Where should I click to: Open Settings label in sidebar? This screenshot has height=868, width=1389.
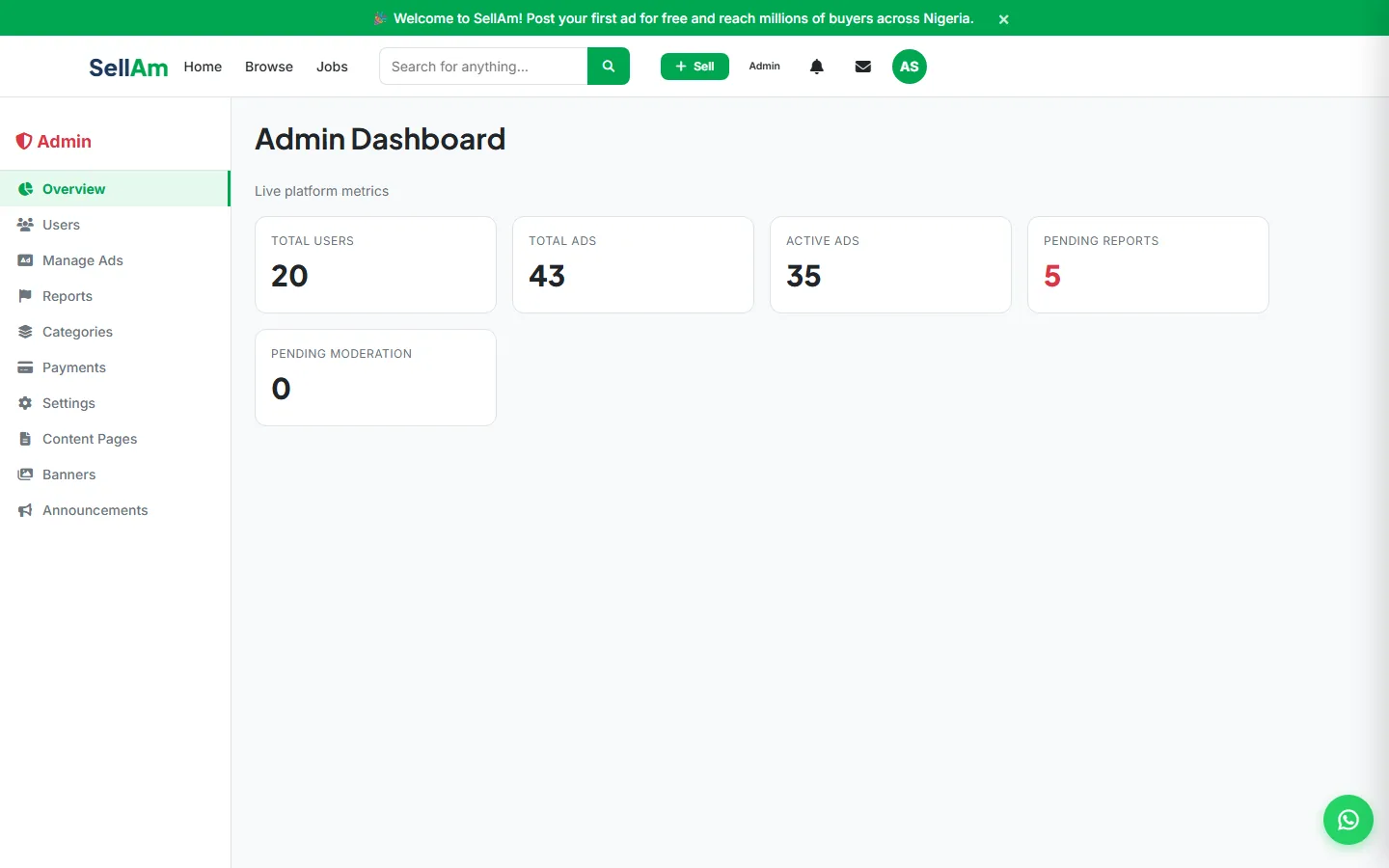tap(68, 403)
